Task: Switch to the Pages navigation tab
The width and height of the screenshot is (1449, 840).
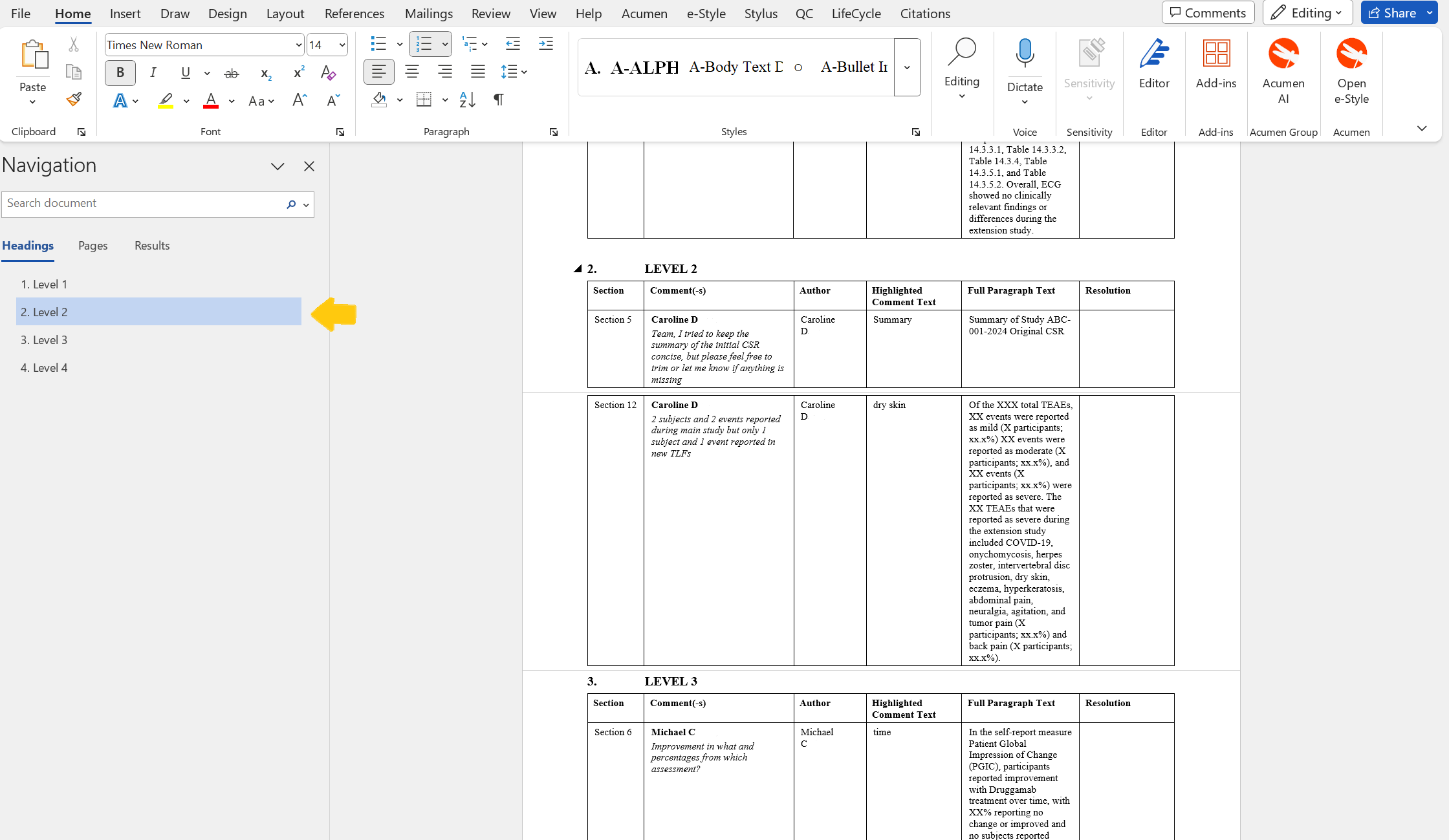Action: (x=93, y=246)
